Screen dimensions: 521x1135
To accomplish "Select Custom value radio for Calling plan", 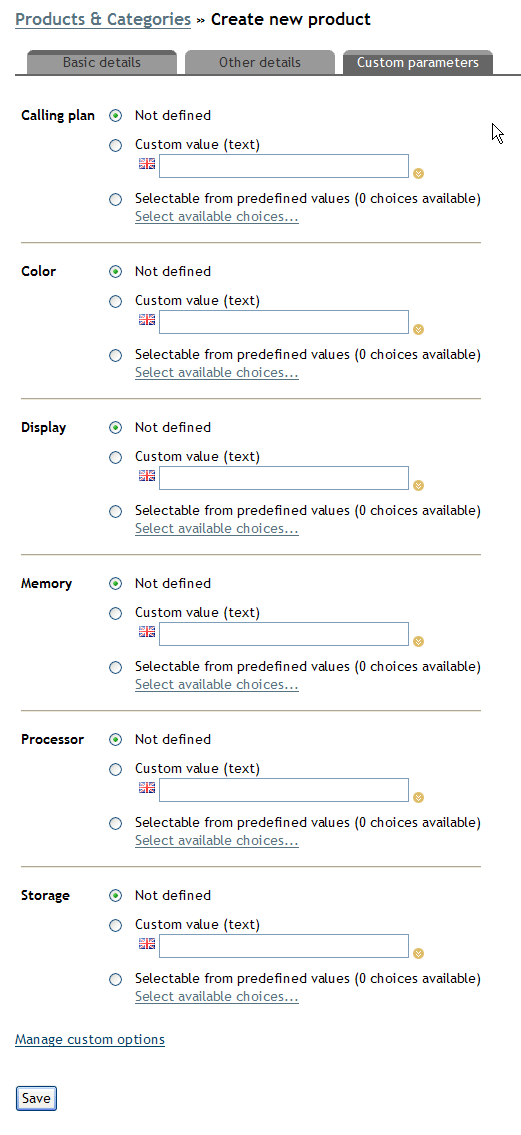I will tap(116, 145).
